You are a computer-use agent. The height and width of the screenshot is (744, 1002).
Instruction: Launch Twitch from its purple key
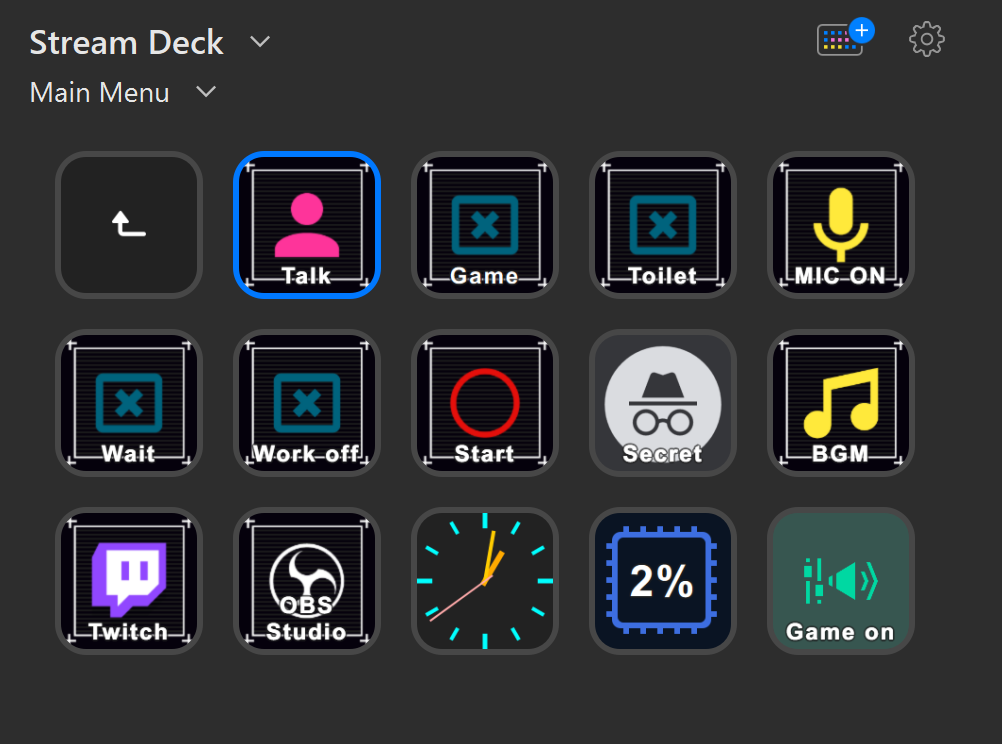click(129, 581)
